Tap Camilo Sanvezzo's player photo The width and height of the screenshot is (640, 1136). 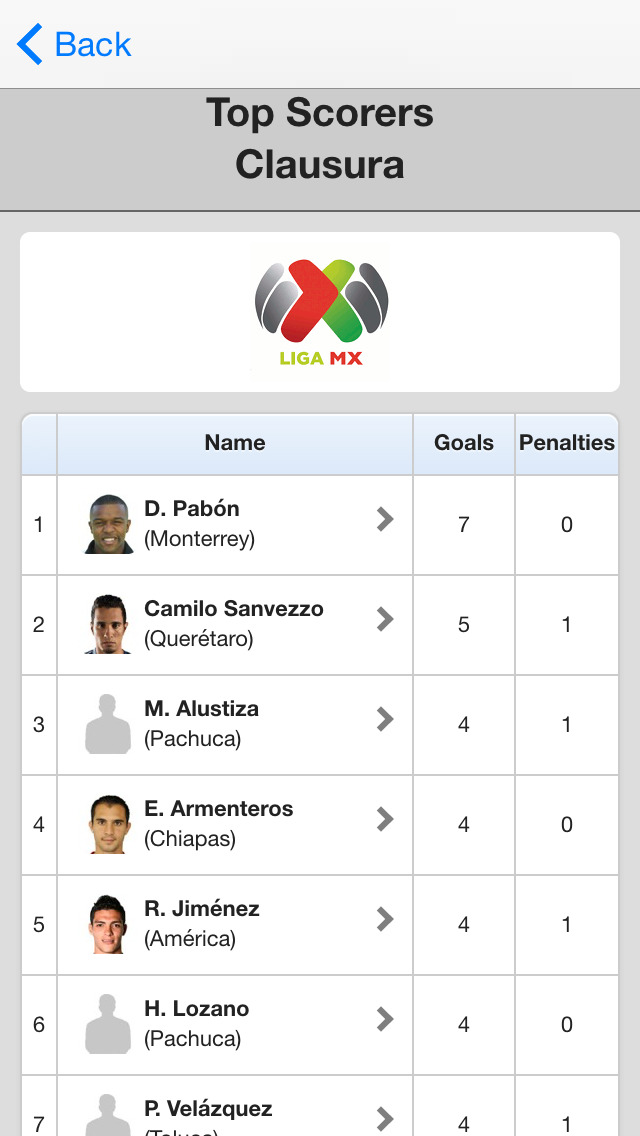(108, 624)
